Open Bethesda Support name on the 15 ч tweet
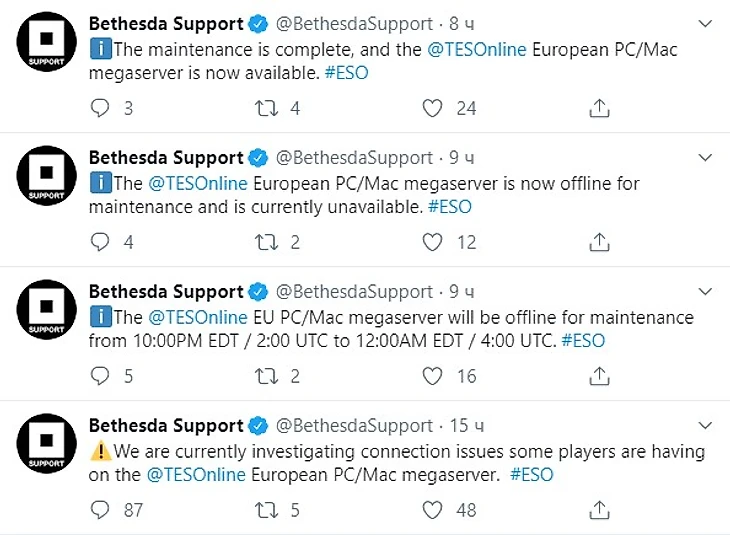The width and height of the screenshot is (730, 535). tap(166, 426)
